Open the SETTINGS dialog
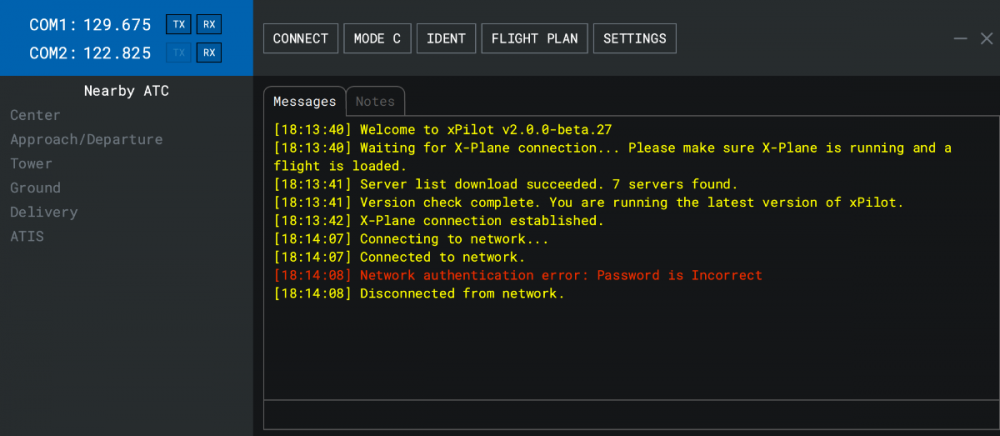The width and height of the screenshot is (1000, 436). 635,39
